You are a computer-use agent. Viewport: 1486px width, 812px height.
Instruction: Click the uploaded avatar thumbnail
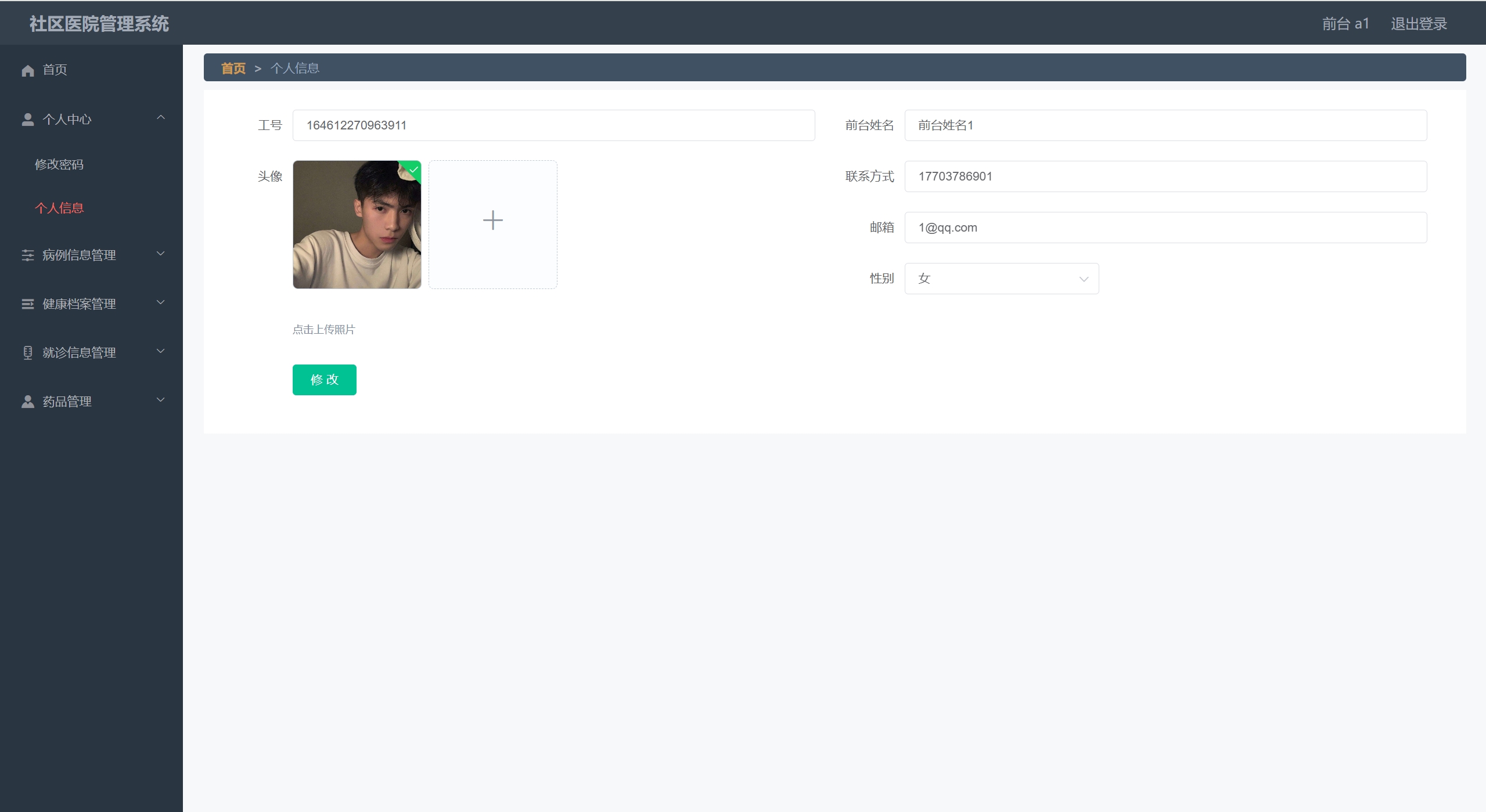click(357, 225)
